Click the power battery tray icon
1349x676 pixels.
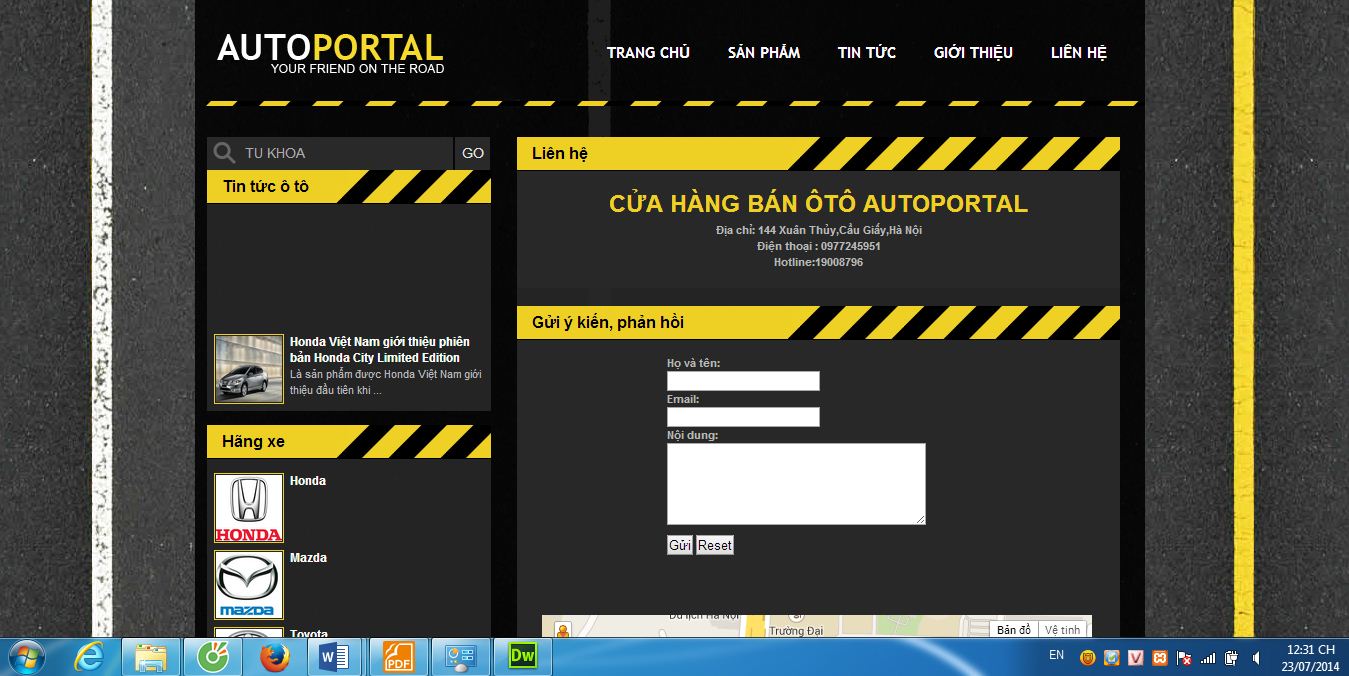tap(1232, 658)
